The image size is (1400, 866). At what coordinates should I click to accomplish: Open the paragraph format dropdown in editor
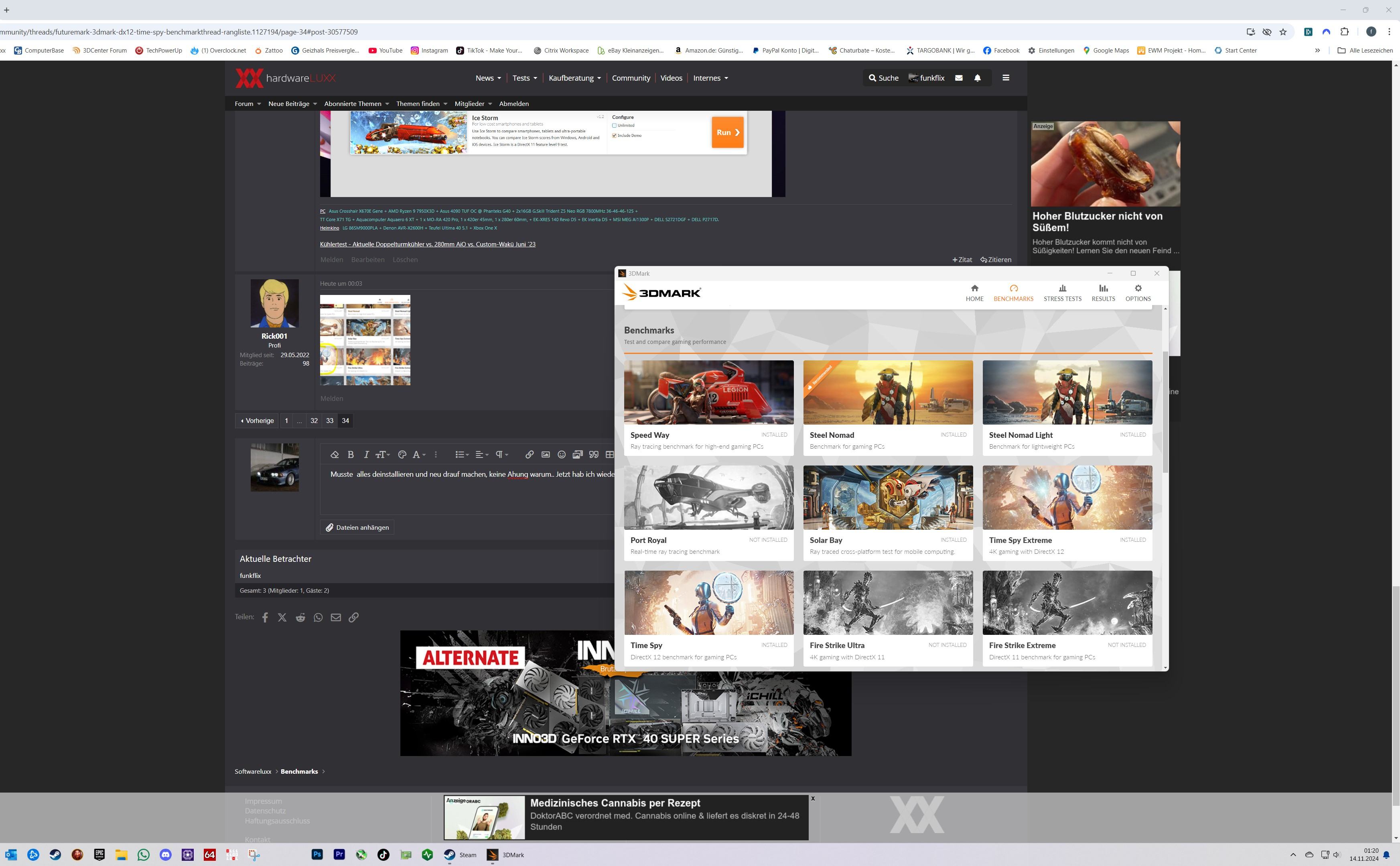[x=501, y=454]
